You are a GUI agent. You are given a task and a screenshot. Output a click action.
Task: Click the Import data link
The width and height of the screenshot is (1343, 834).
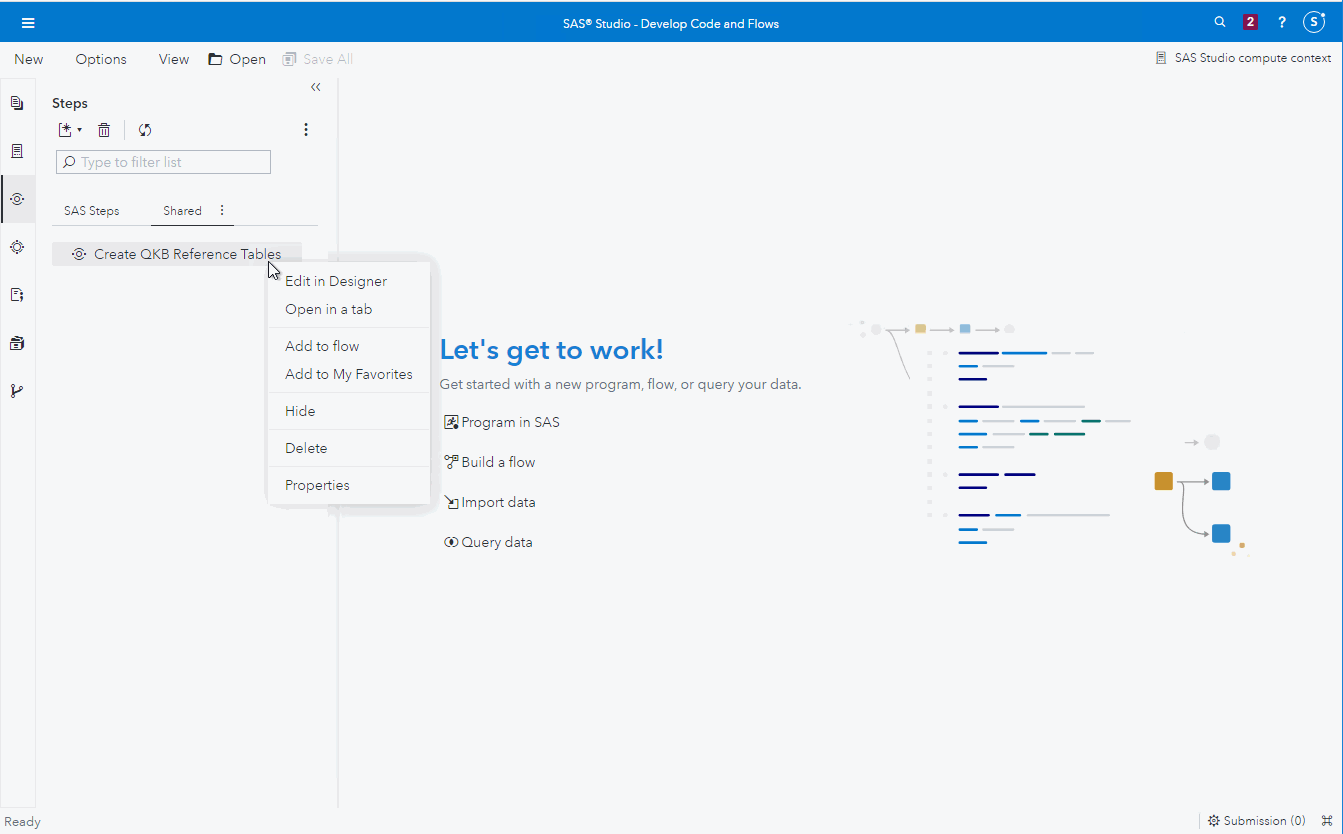(490, 502)
